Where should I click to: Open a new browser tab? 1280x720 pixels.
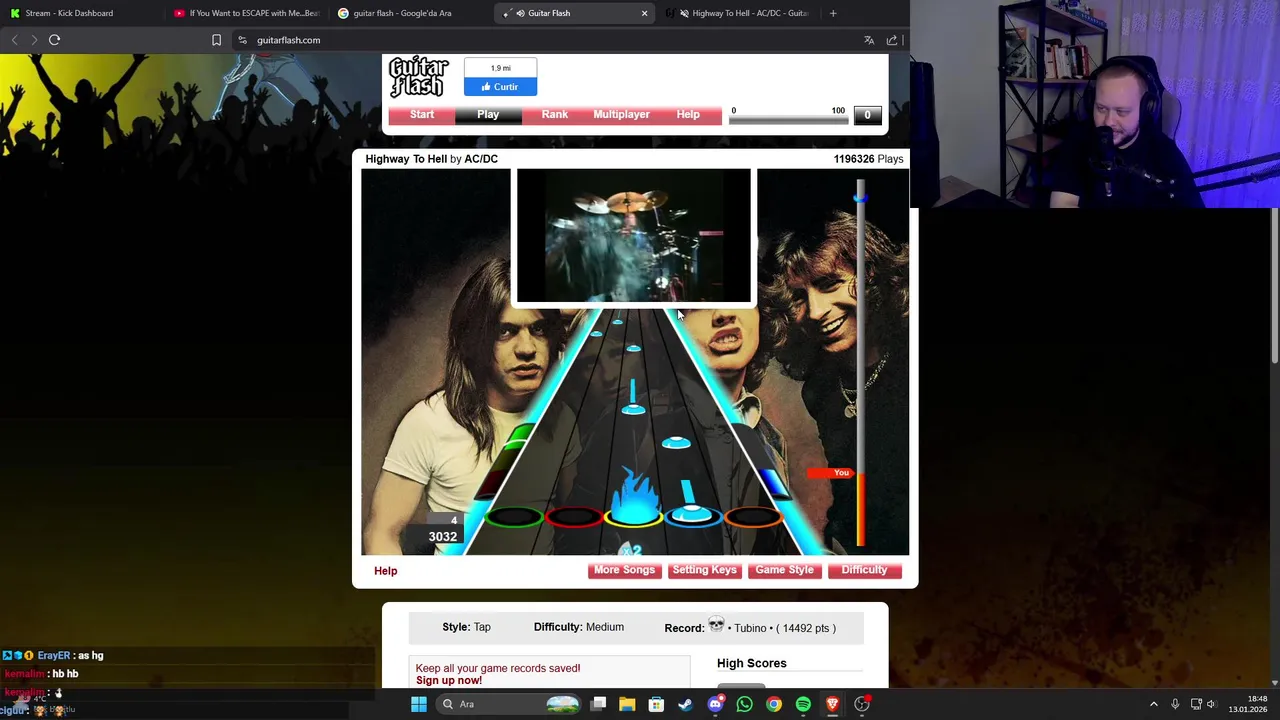point(833,13)
